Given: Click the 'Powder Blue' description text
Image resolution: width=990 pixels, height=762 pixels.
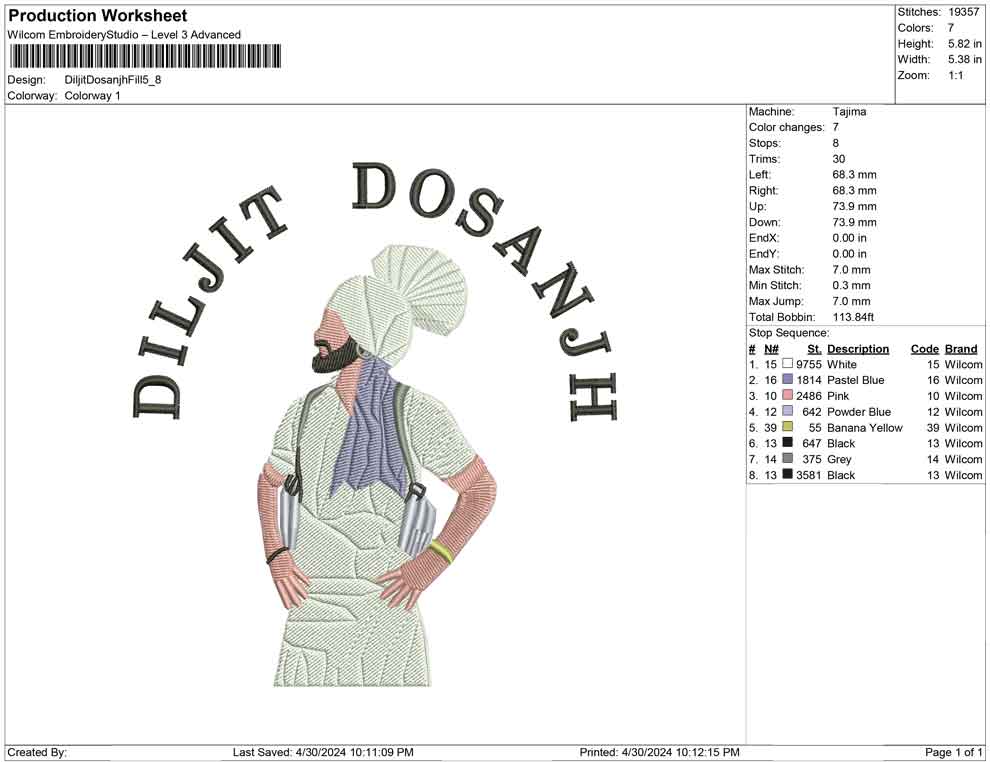Looking at the screenshot, I should [x=859, y=412].
